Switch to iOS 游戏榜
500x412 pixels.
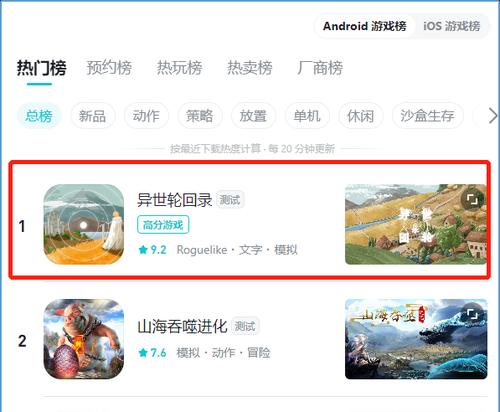click(452, 26)
